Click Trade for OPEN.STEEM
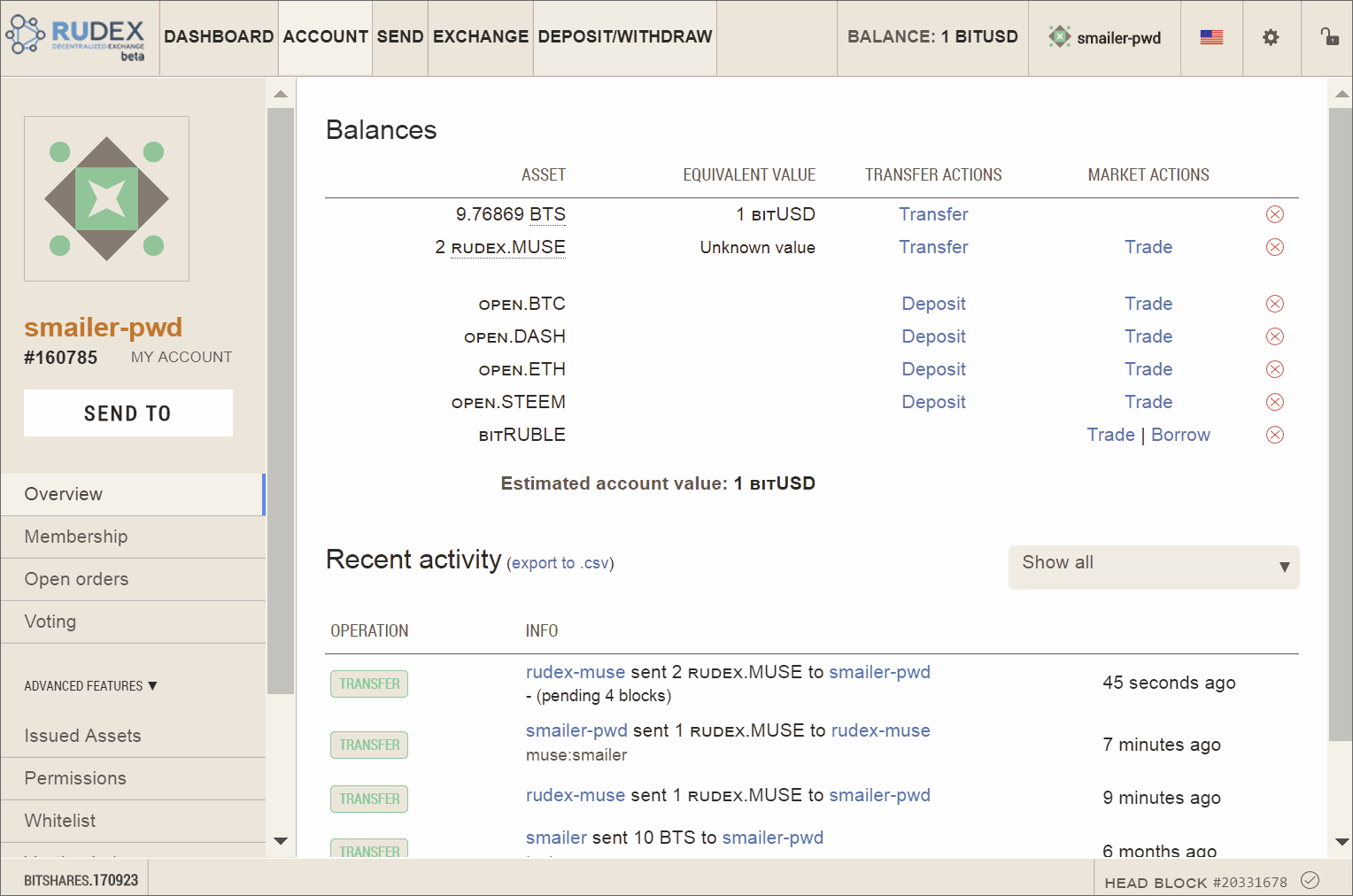The height and width of the screenshot is (896, 1353). tap(1148, 402)
